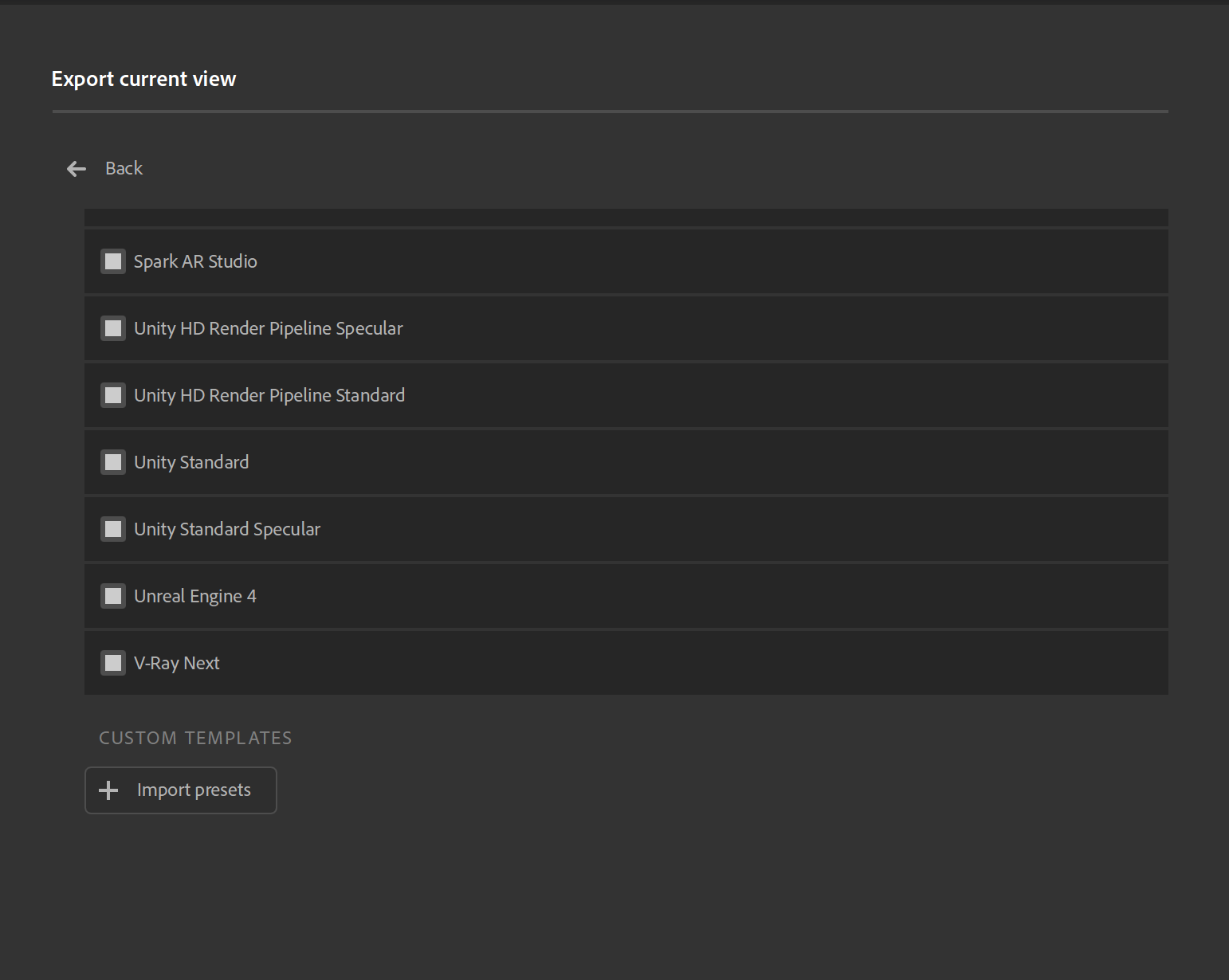
Task: Choose the V-Ray Next preset name
Action: tap(177, 663)
